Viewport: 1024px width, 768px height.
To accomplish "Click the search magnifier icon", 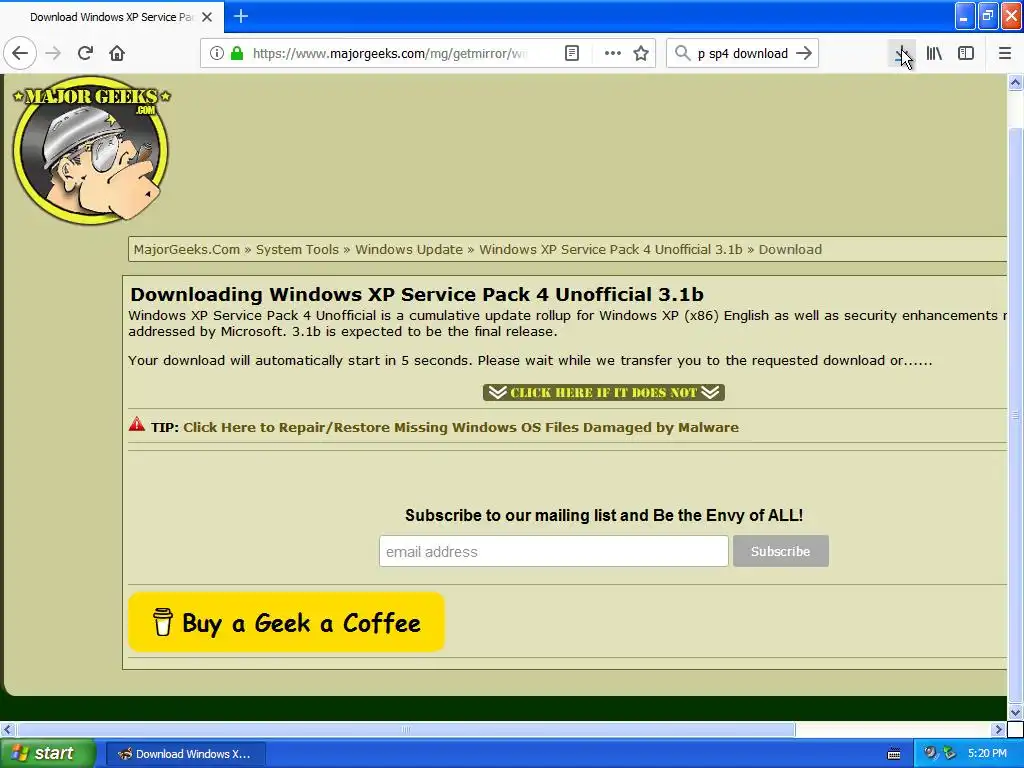I will [682, 53].
